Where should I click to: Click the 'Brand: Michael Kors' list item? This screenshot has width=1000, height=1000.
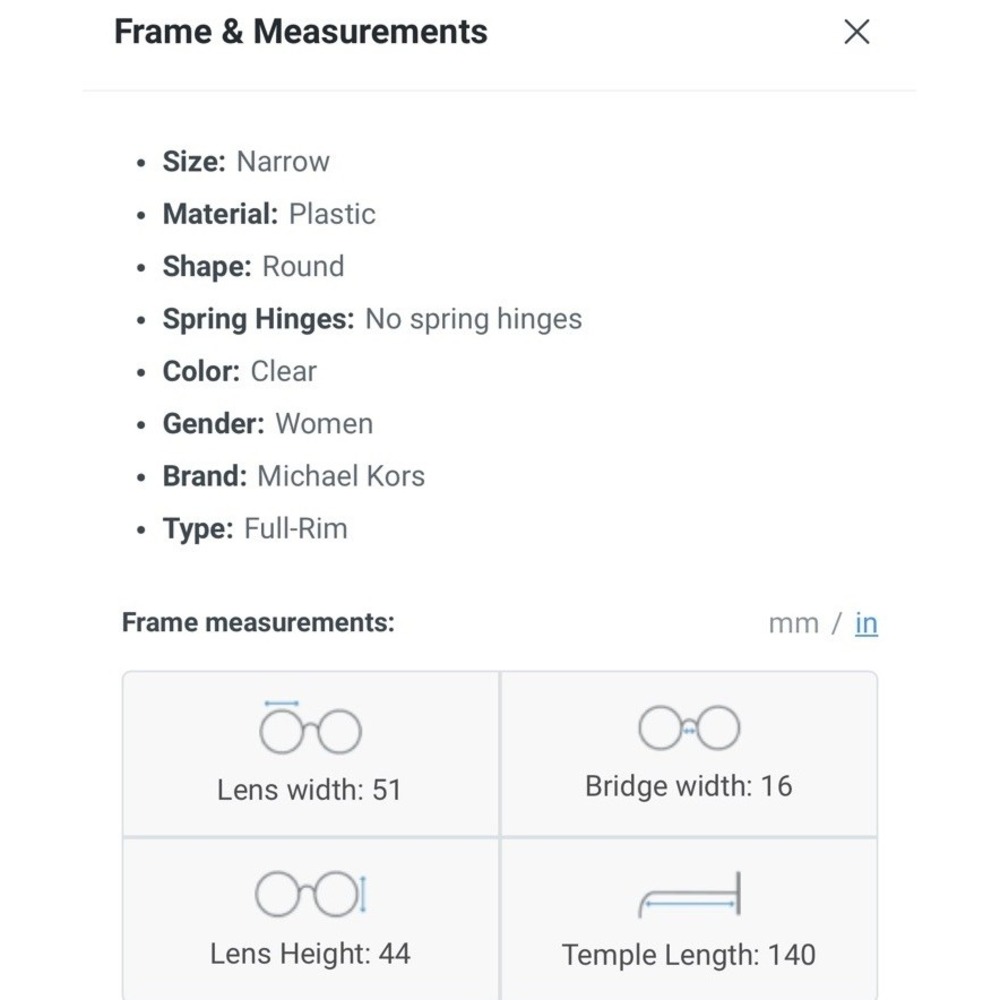(x=294, y=476)
